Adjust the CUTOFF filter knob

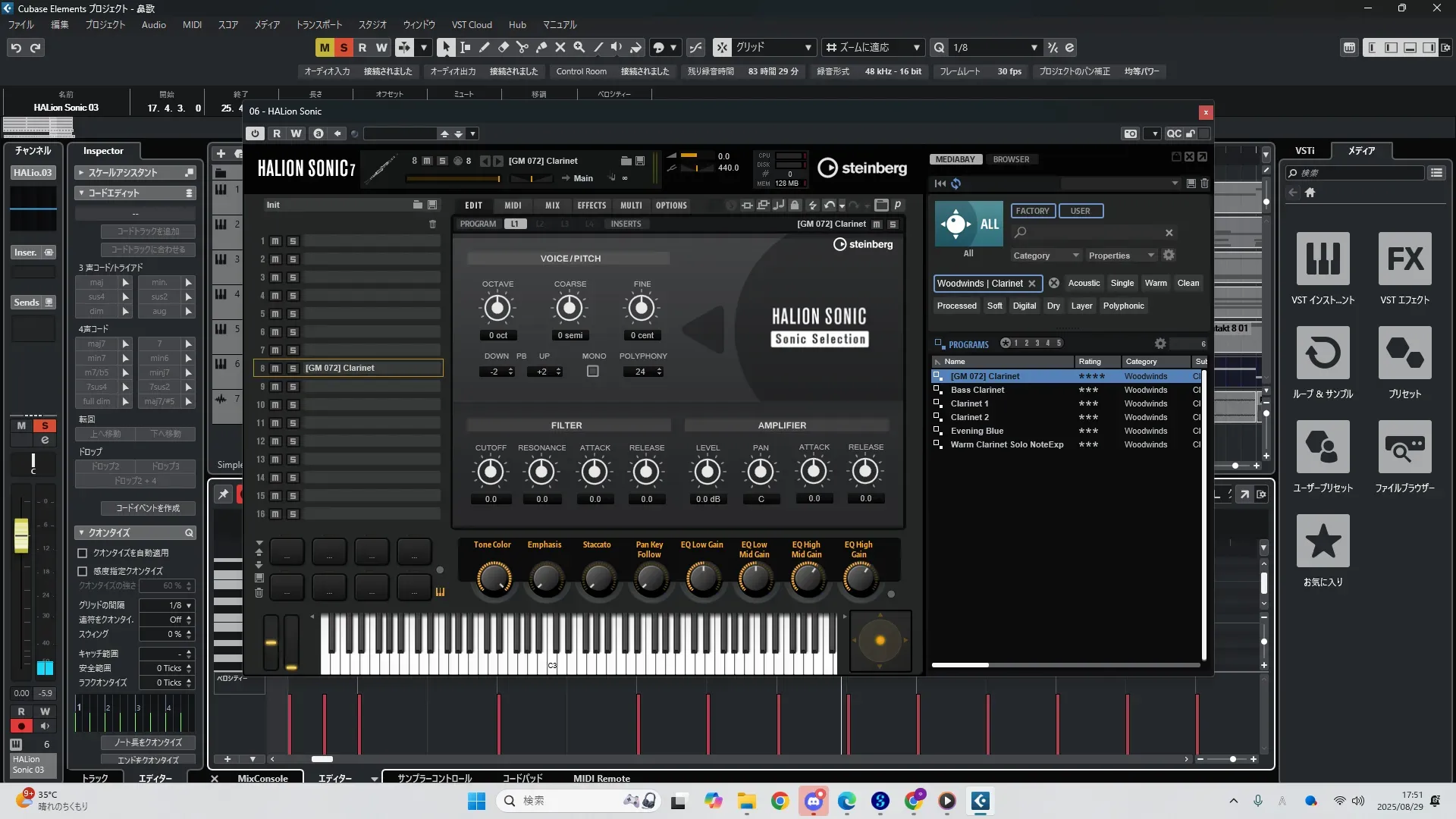(491, 472)
